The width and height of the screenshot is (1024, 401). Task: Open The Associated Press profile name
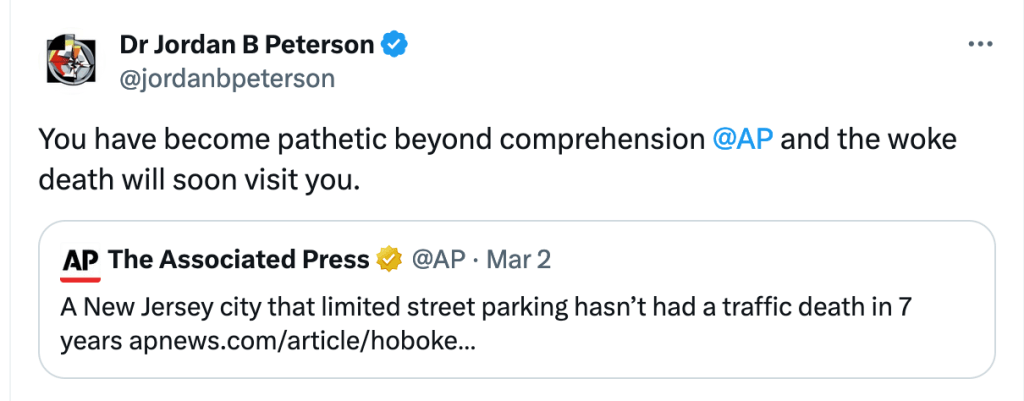pyautogui.click(x=238, y=260)
